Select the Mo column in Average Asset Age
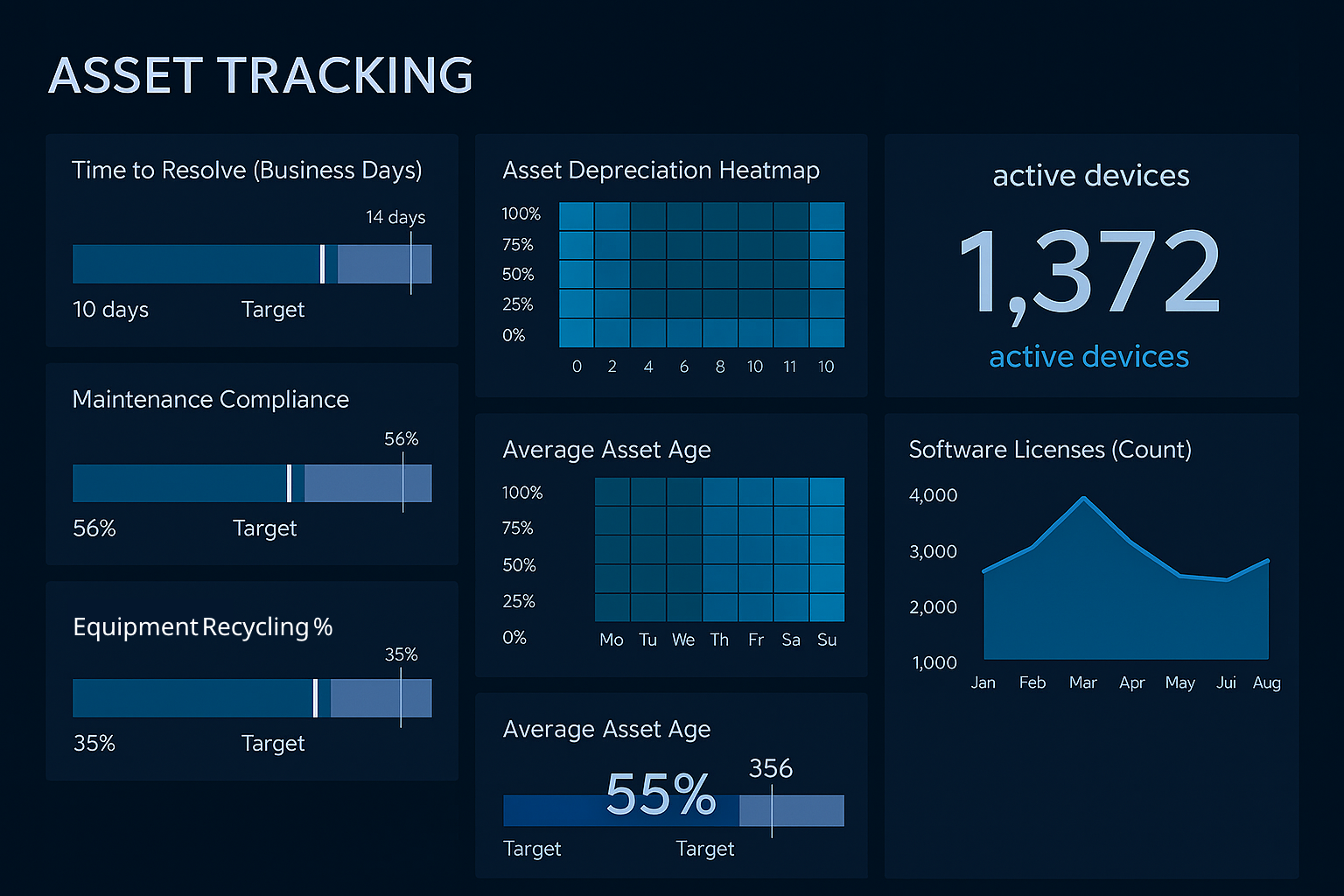Screen dimensions: 1344x896 612,551
